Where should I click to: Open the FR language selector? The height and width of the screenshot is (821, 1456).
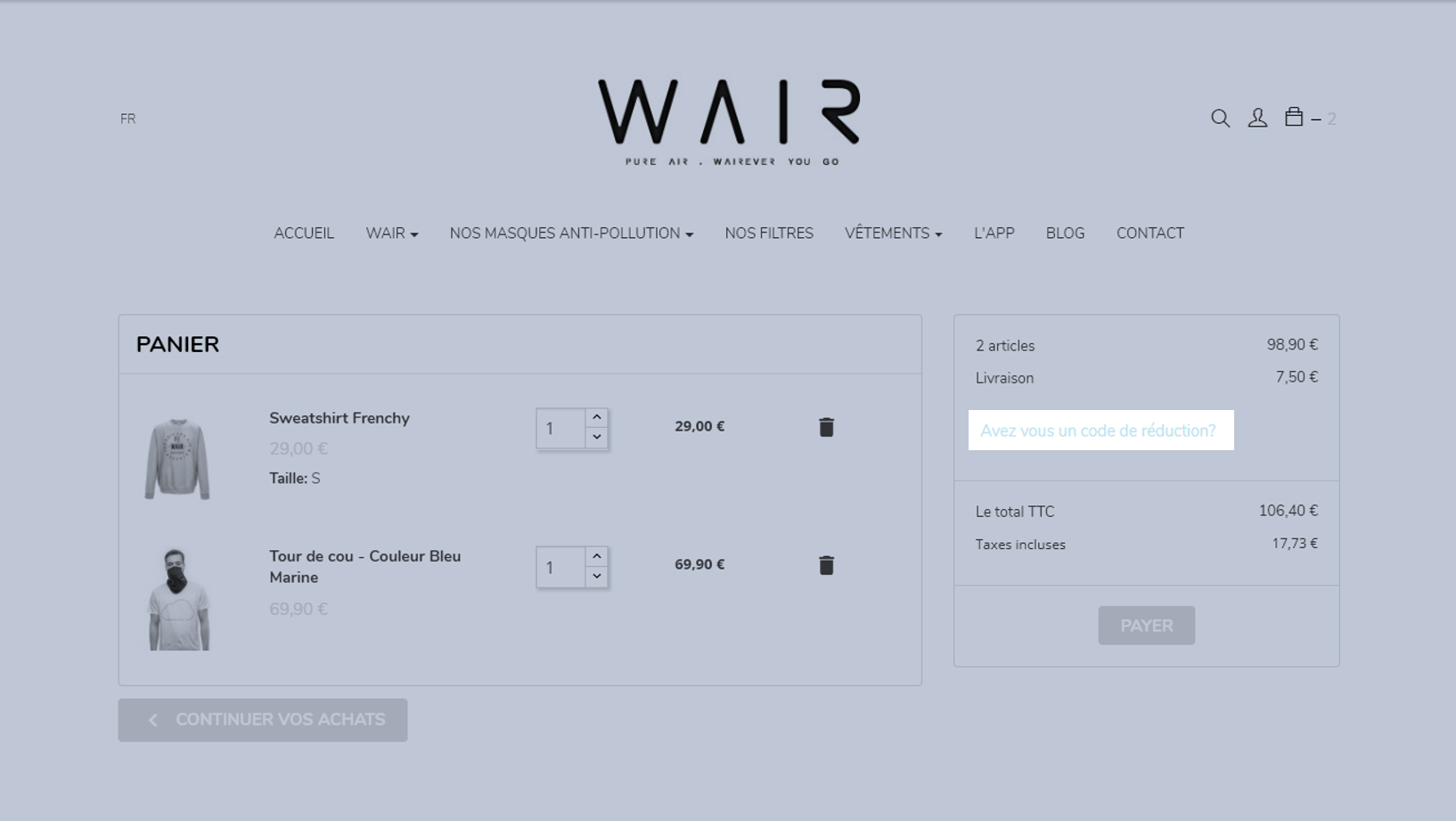pyautogui.click(x=128, y=119)
